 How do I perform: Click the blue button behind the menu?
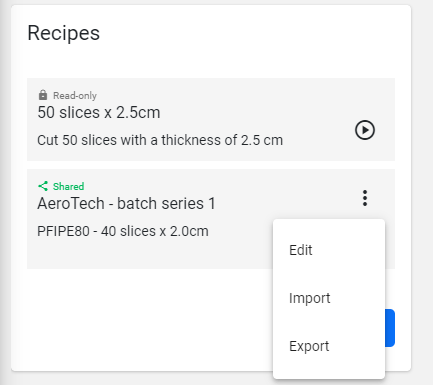coord(390,328)
